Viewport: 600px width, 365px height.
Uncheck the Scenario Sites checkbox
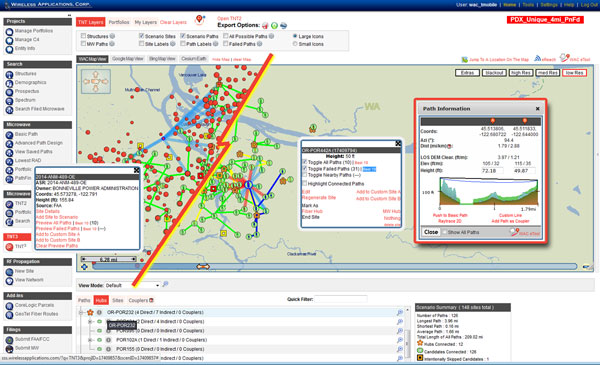[x=141, y=36]
